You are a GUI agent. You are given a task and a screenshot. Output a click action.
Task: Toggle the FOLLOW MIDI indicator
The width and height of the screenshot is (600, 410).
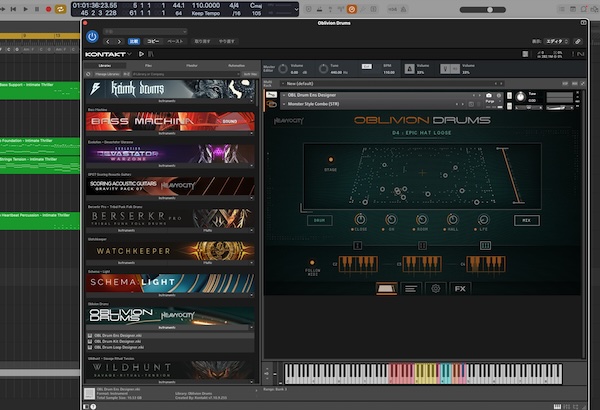coord(312,263)
